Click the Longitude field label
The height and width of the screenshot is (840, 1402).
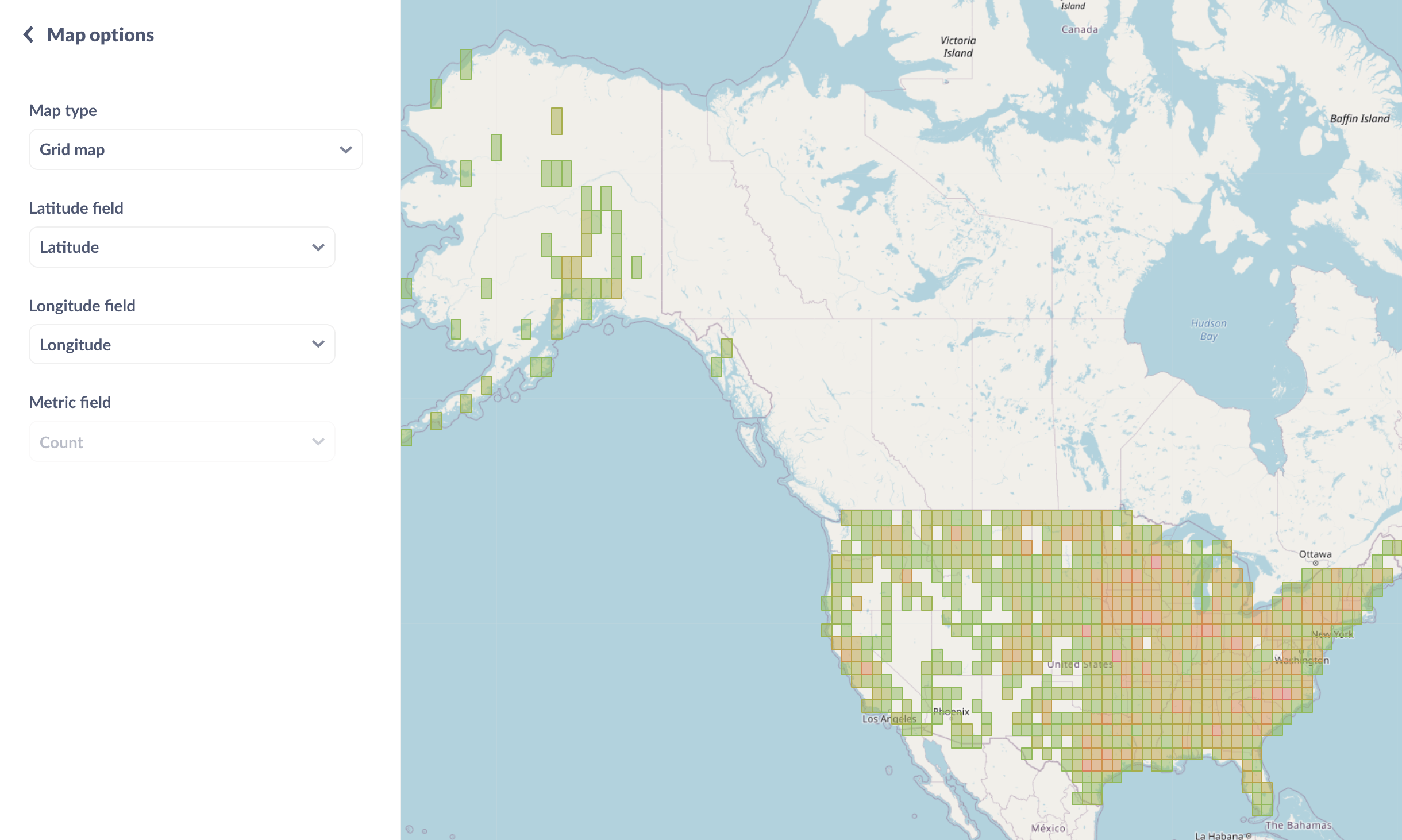[x=82, y=305]
